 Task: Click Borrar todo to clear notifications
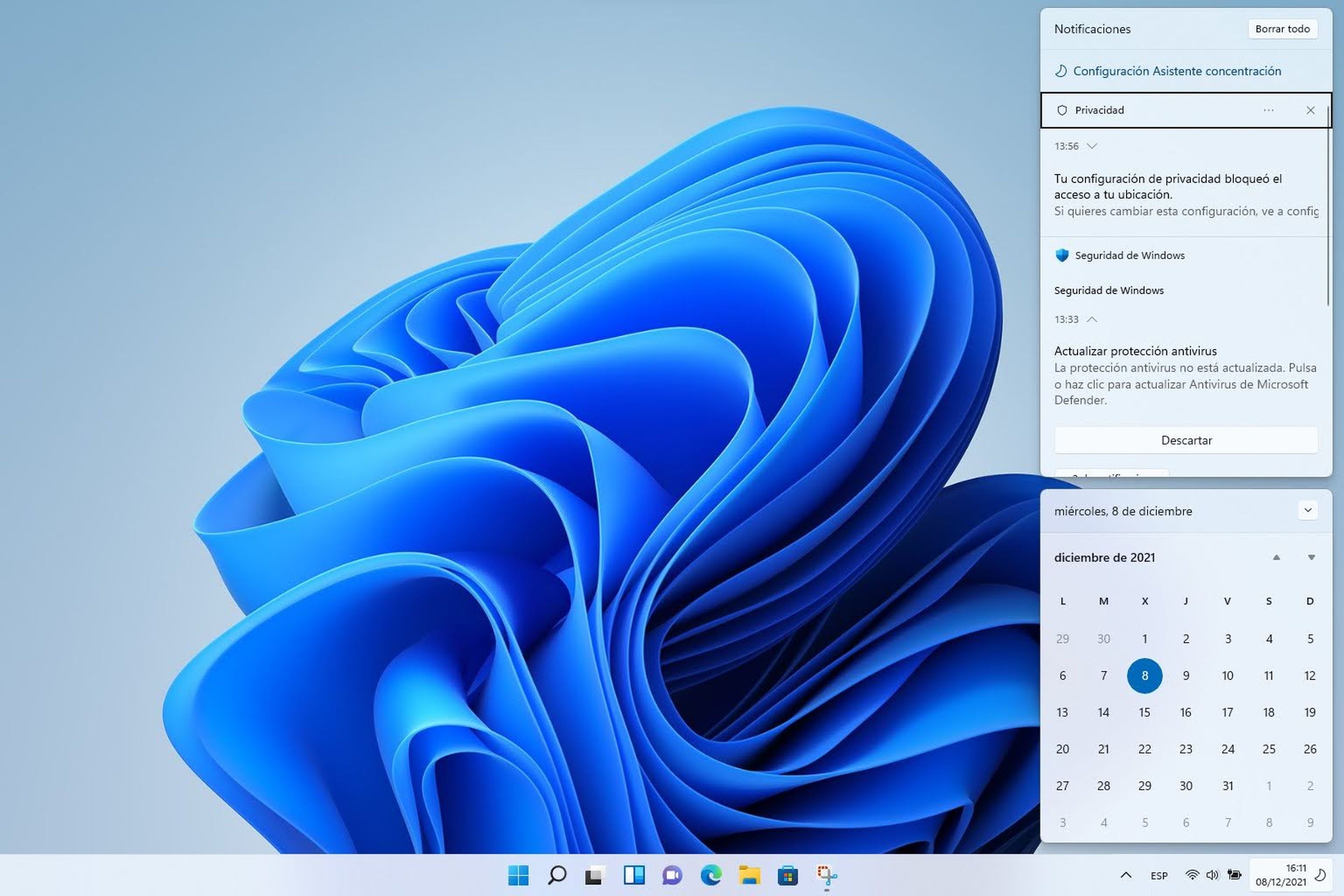1282,29
